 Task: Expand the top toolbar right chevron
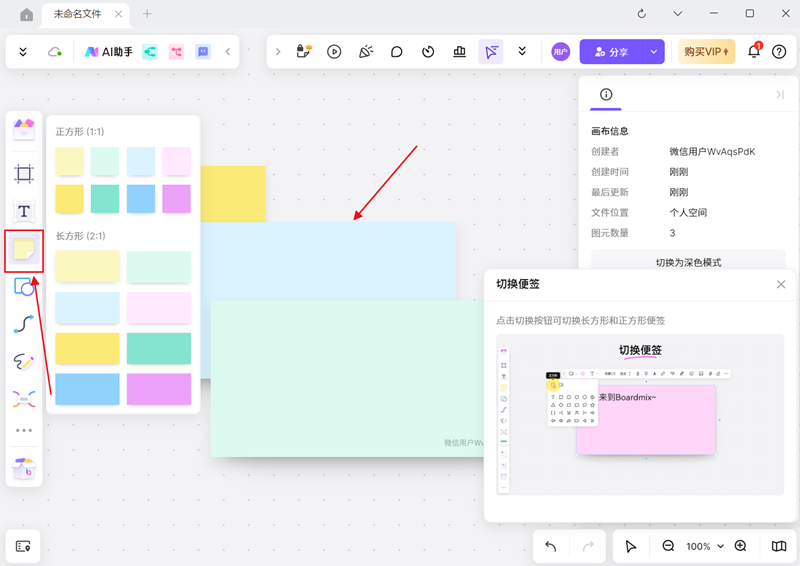pos(278,52)
